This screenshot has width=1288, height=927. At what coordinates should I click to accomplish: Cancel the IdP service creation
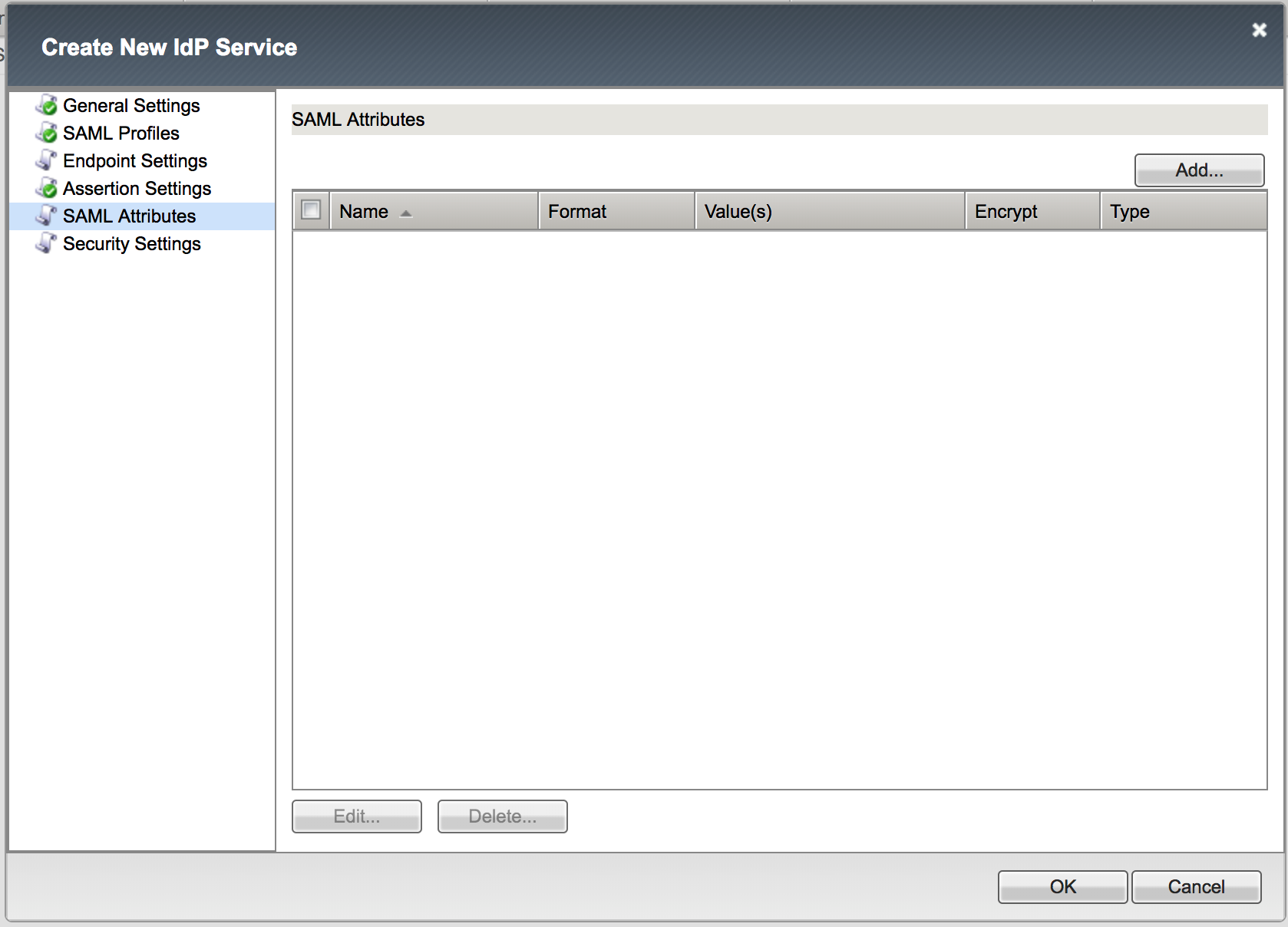(1197, 887)
